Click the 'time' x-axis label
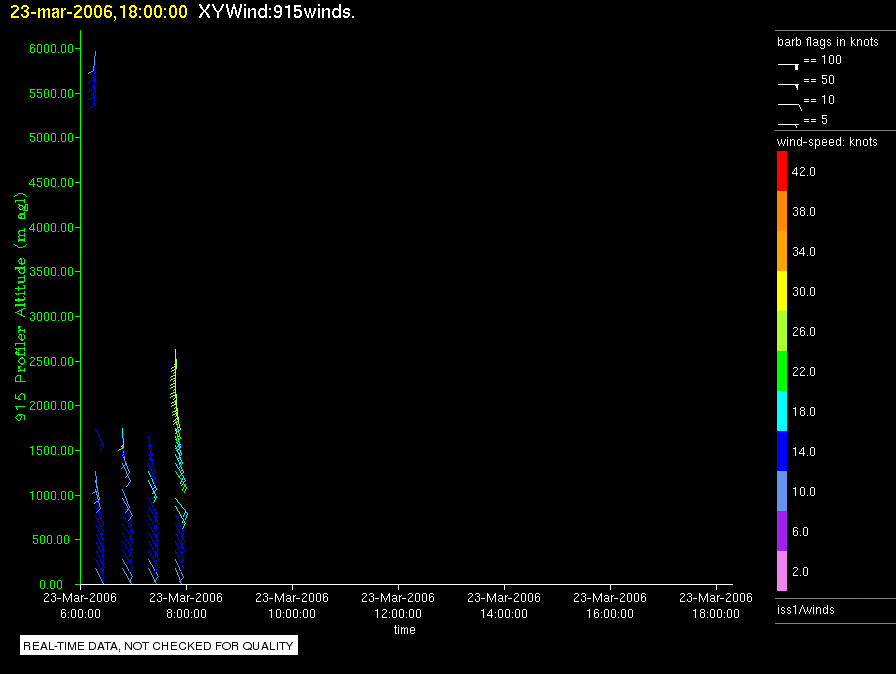Image resolution: width=896 pixels, height=674 pixels. click(405, 630)
